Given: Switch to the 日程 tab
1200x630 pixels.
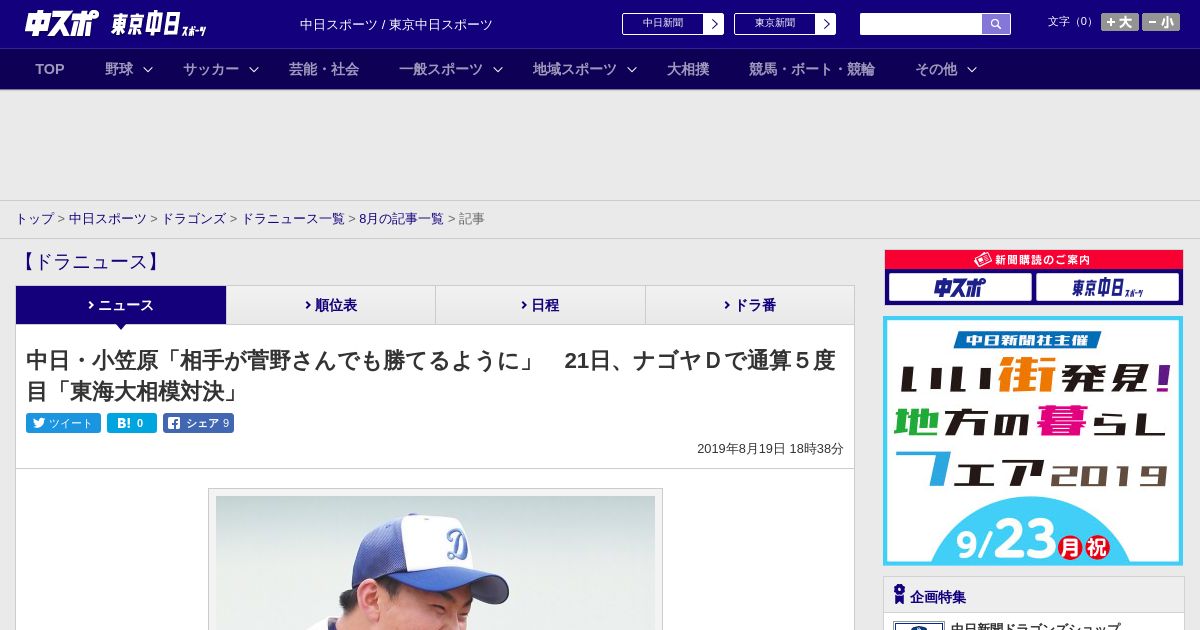Looking at the screenshot, I should pyautogui.click(x=540, y=305).
